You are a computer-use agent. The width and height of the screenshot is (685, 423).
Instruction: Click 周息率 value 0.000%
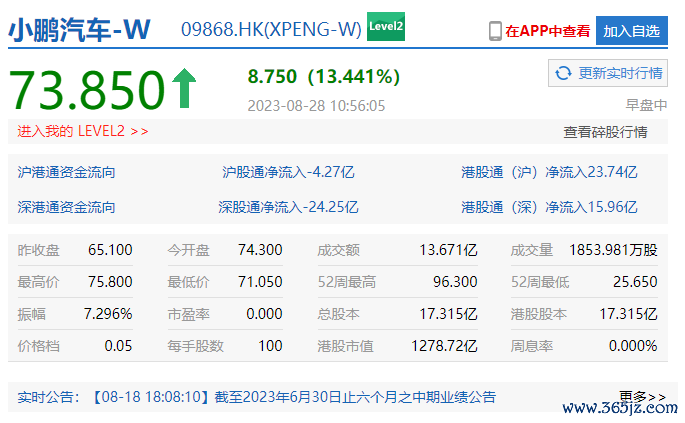pyautogui.click(x=633, y=346)
